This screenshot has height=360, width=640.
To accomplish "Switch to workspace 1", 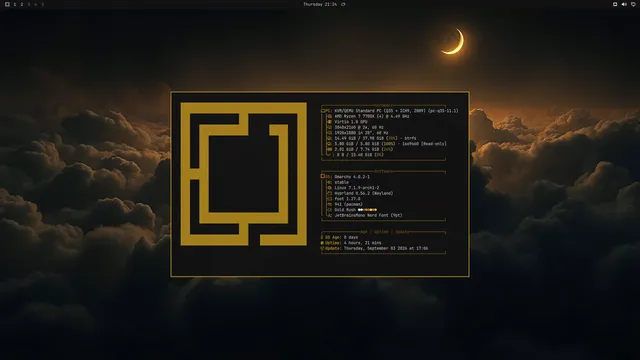I will click(15, 4).
